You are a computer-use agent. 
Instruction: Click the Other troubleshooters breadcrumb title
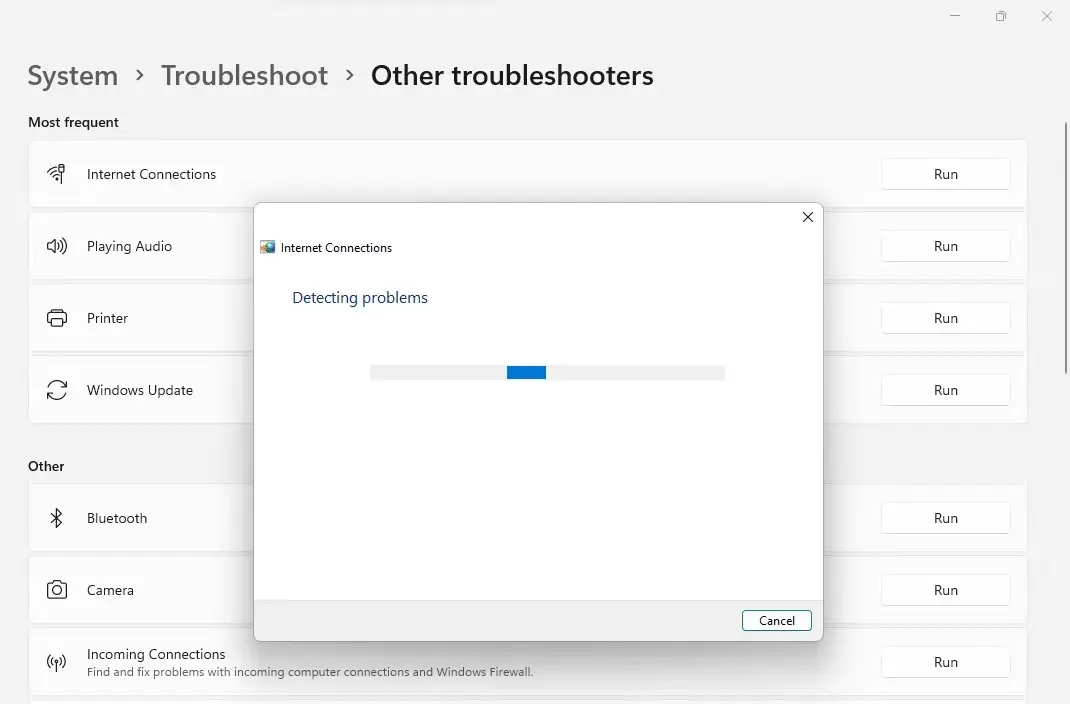point(512,75)
